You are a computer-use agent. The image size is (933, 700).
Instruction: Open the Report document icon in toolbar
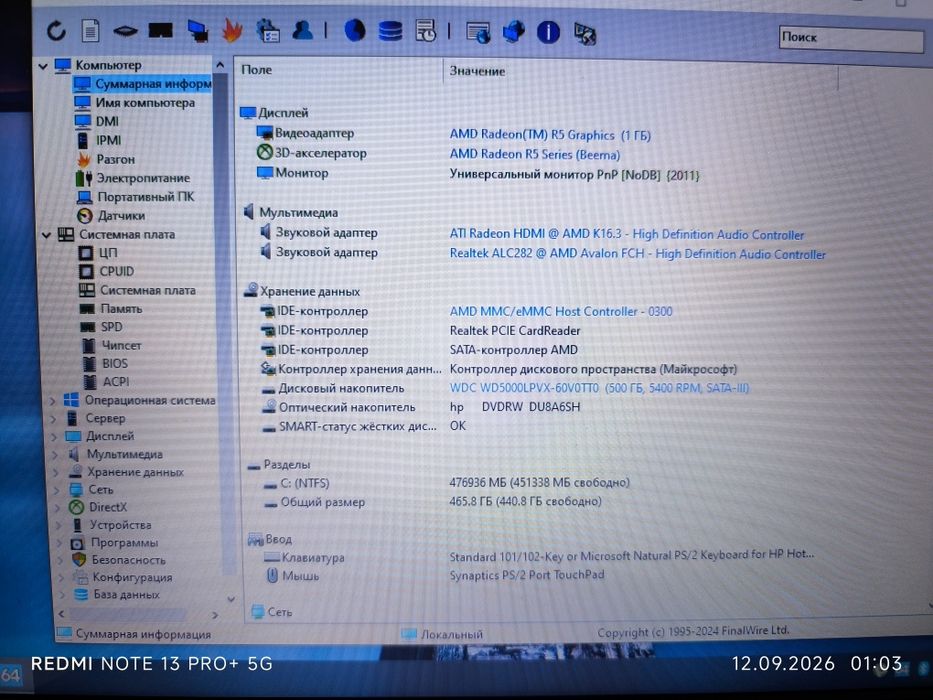[90, 30]
